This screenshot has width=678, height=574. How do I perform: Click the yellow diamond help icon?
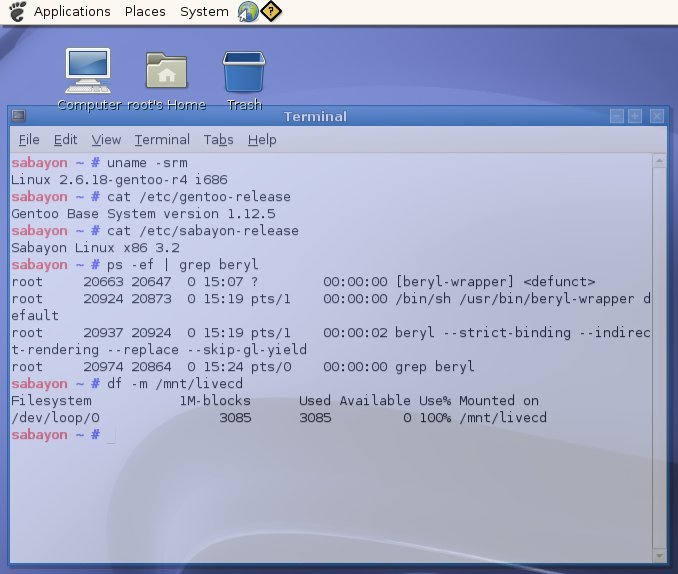click(271, 11)
